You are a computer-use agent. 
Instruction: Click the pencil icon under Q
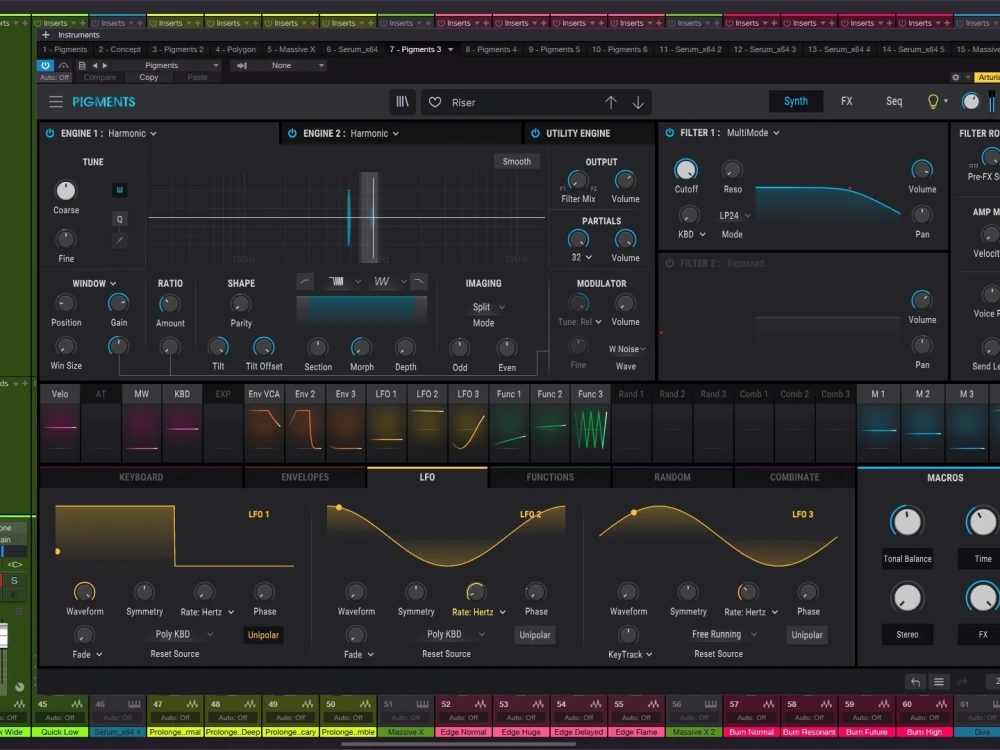[x=119, y=240]
